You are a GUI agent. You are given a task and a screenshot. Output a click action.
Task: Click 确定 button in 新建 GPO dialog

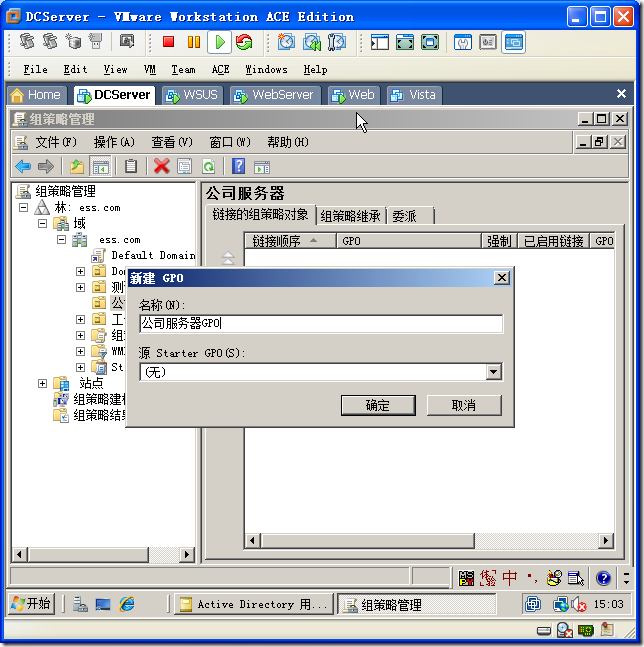point(378,405)
